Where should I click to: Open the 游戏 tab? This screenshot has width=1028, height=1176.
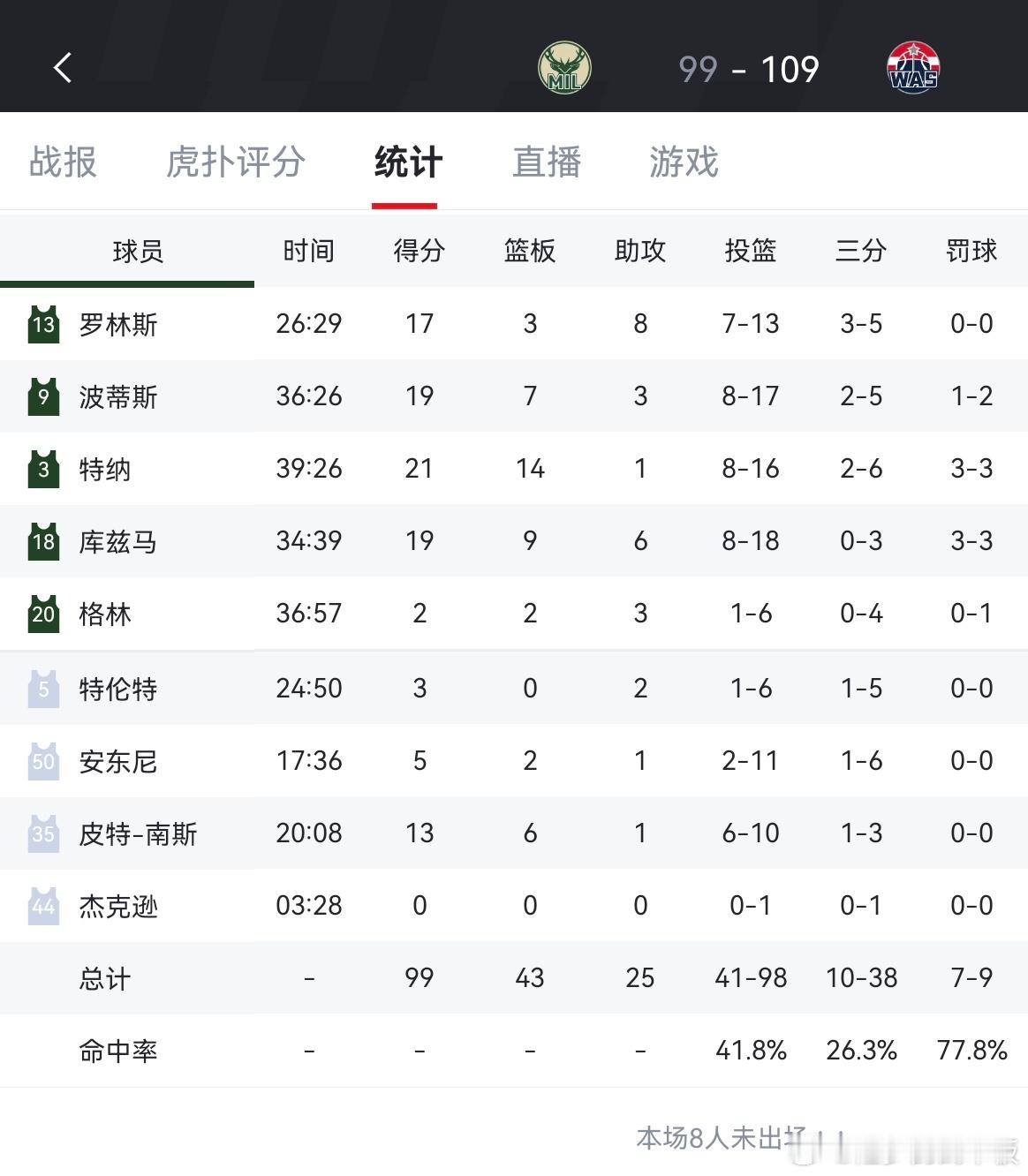(x=681, y=163)
